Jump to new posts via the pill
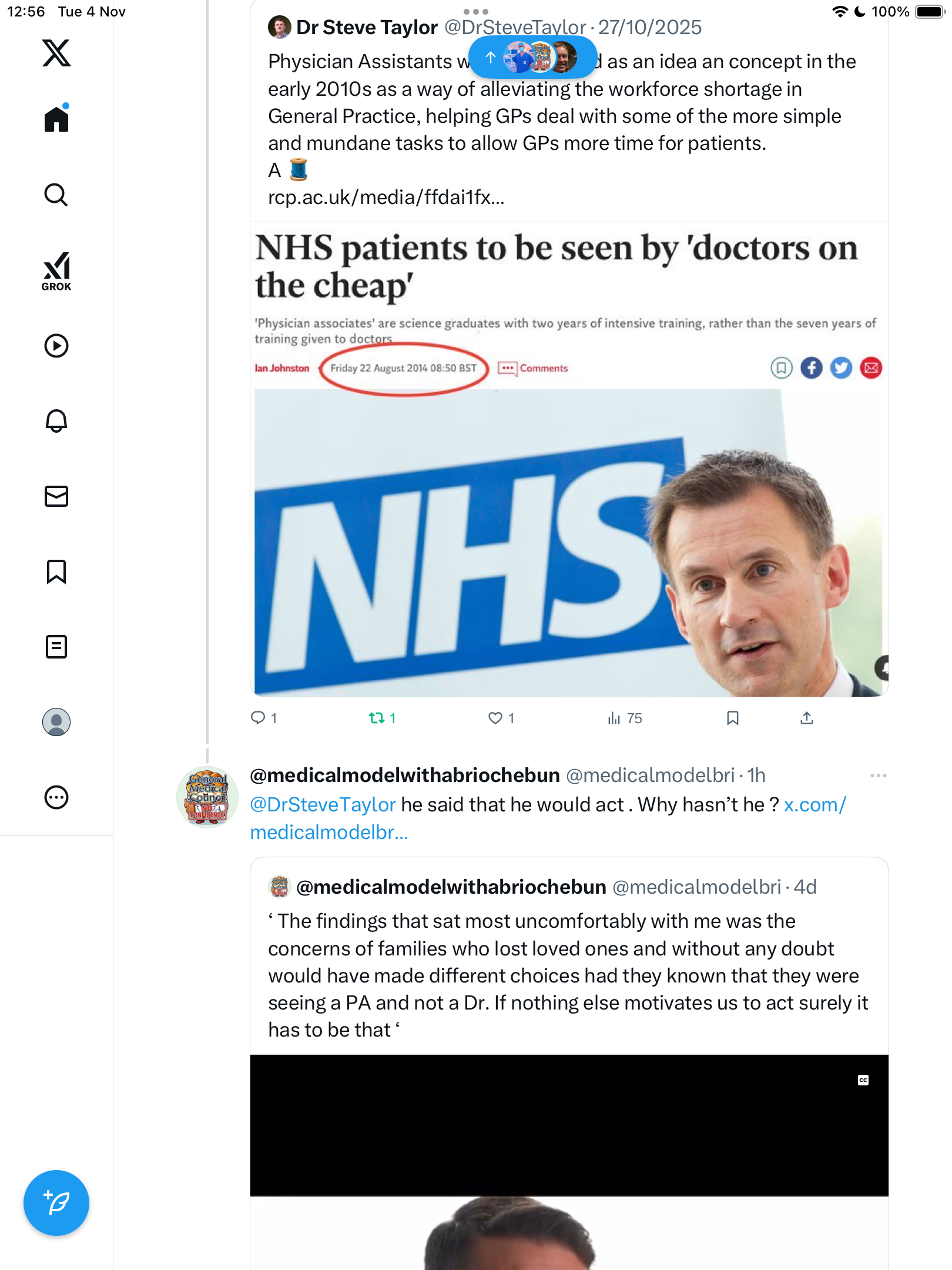 coord(532,57)
